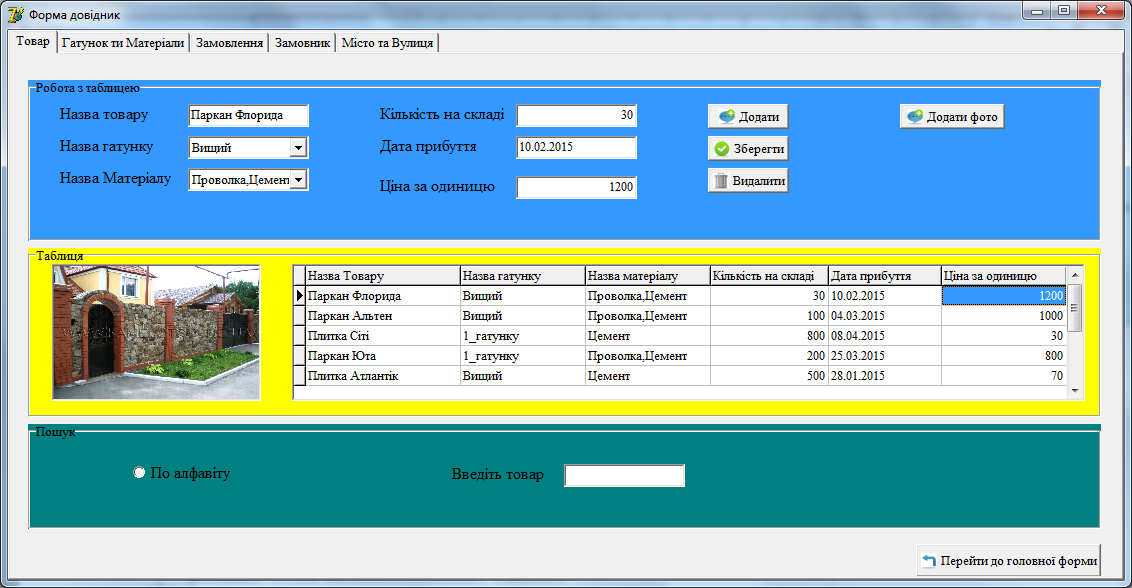
Task: Click the Введіть товар search field
Action: 624,475
